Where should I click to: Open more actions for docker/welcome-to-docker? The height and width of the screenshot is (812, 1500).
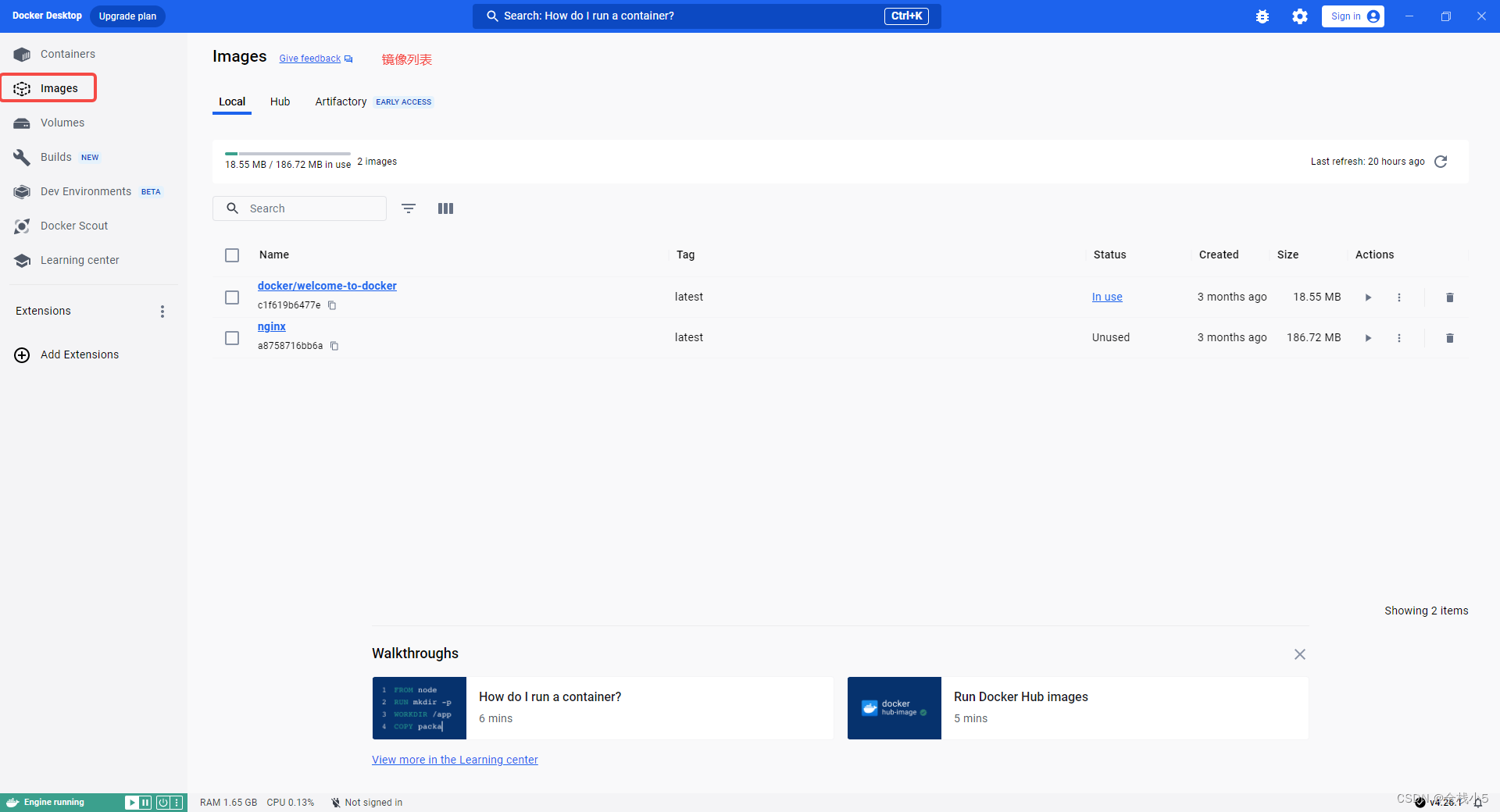(1399, 297)
